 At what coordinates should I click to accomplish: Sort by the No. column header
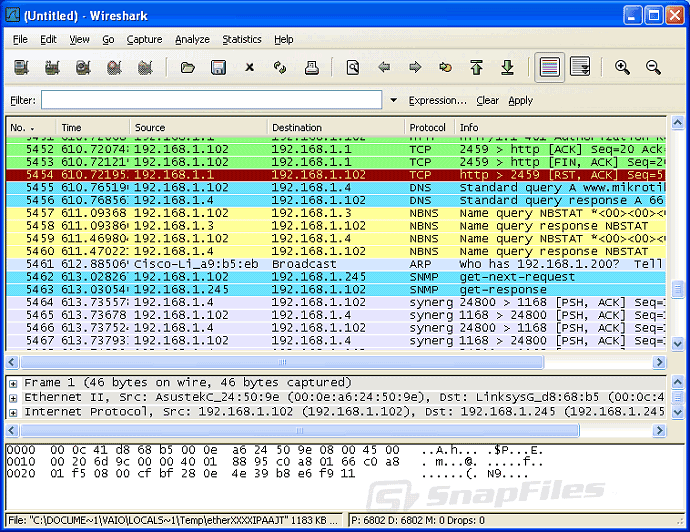click(x=31, y=128)
